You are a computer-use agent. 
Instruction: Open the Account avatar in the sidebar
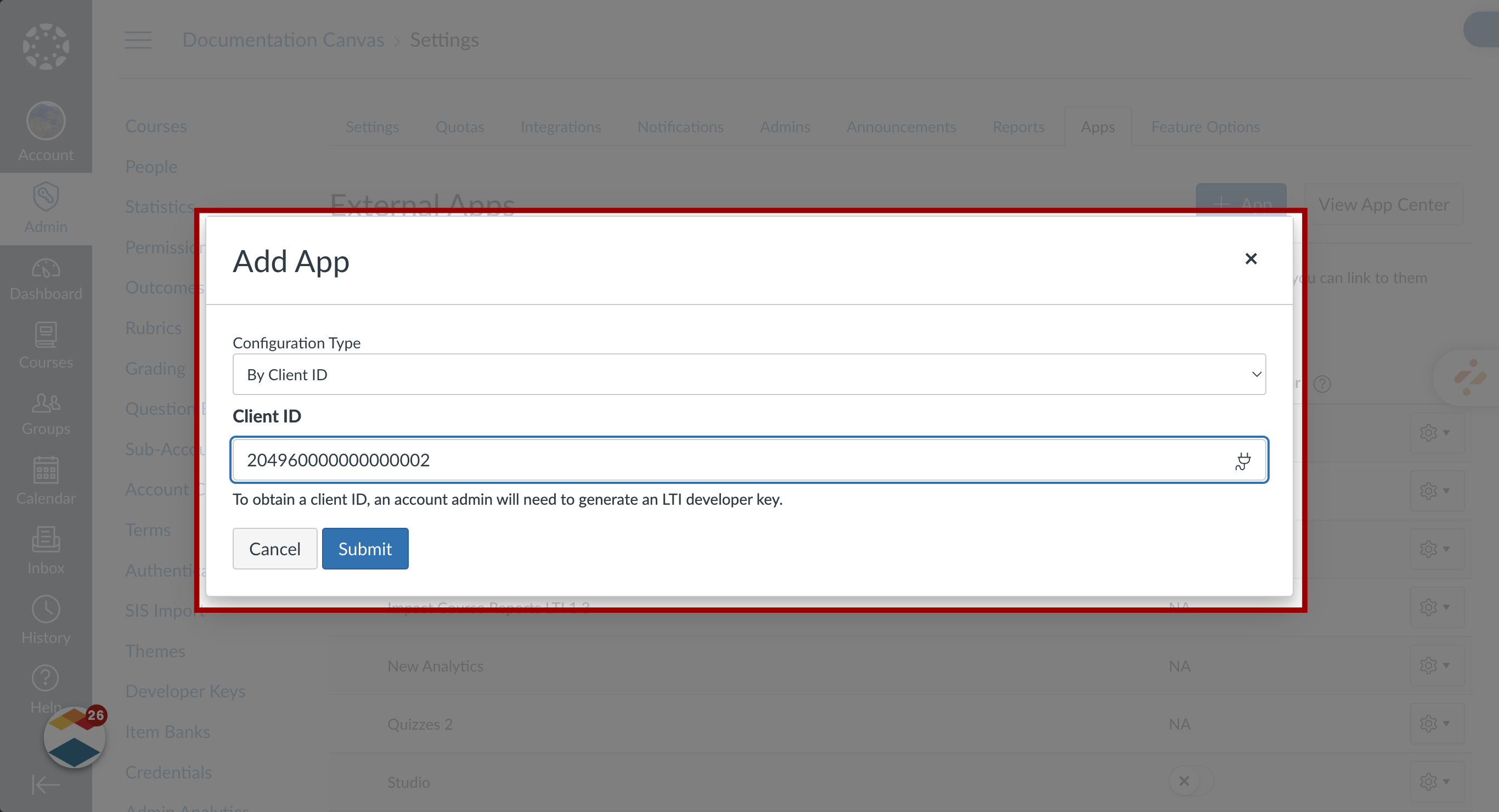click(46, 122)
